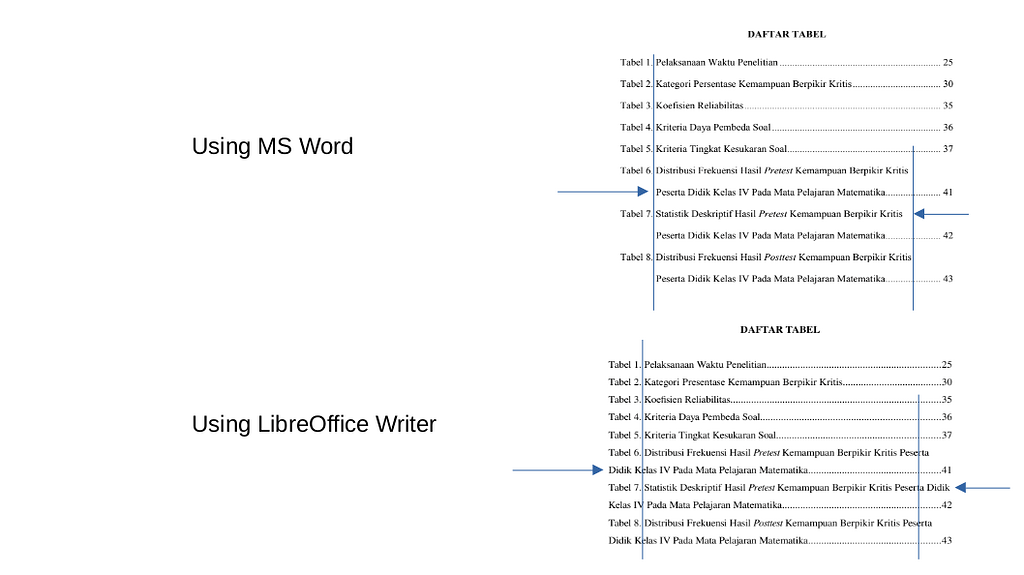
Task: Click 'Kriteria Tingkat Kesukaran Soal' in MS Word sample
Action: click(x=721, y=149)
